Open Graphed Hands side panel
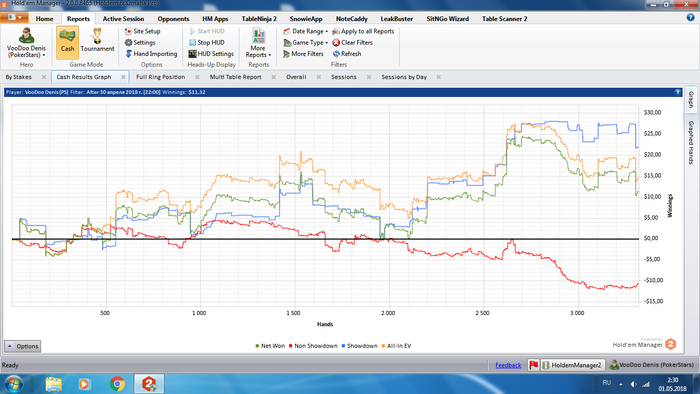Screen dimensions: 700x394 (691, 142)
